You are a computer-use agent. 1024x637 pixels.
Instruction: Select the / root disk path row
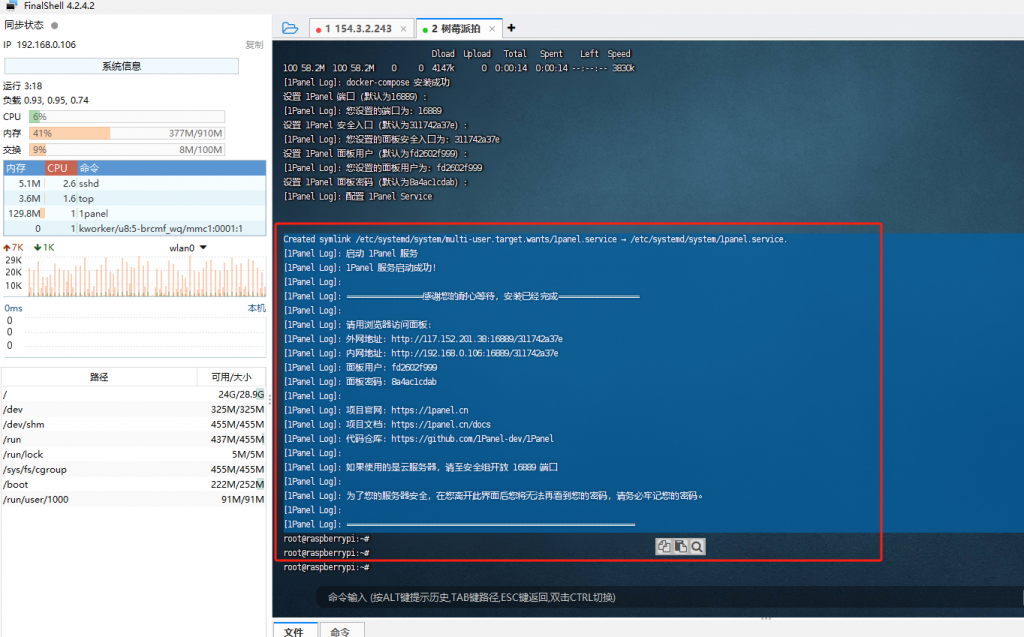pyautogui.click(x=134, y=395)
